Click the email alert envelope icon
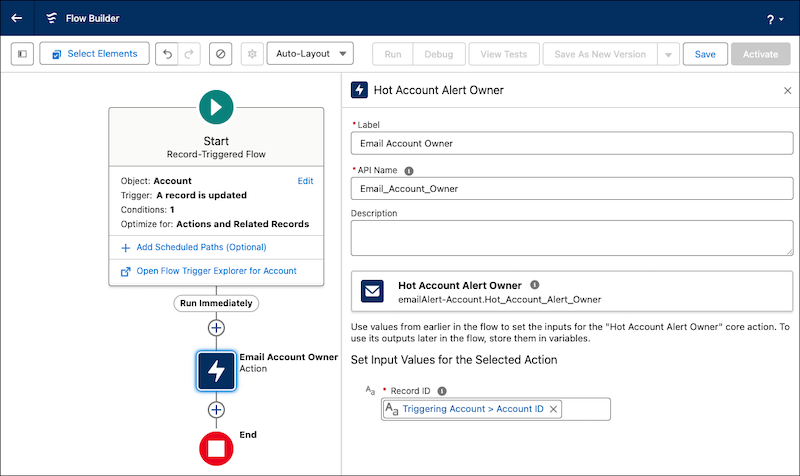 click(x=372, y=291)
